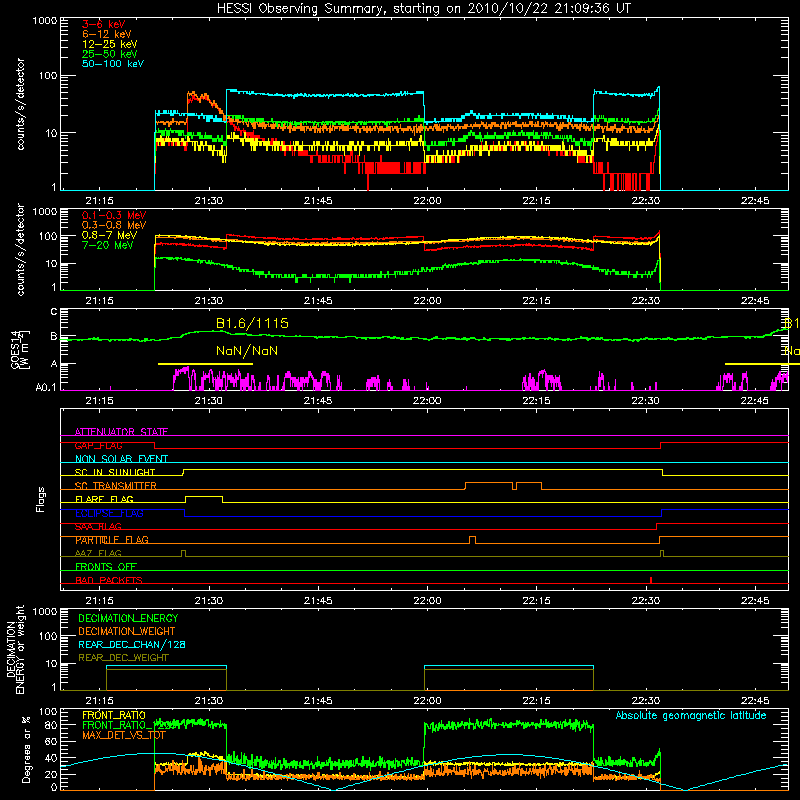The image size is (800, 800).
Task: Click the GOES14 W m-2 axis label
Action: coord(20,349)
